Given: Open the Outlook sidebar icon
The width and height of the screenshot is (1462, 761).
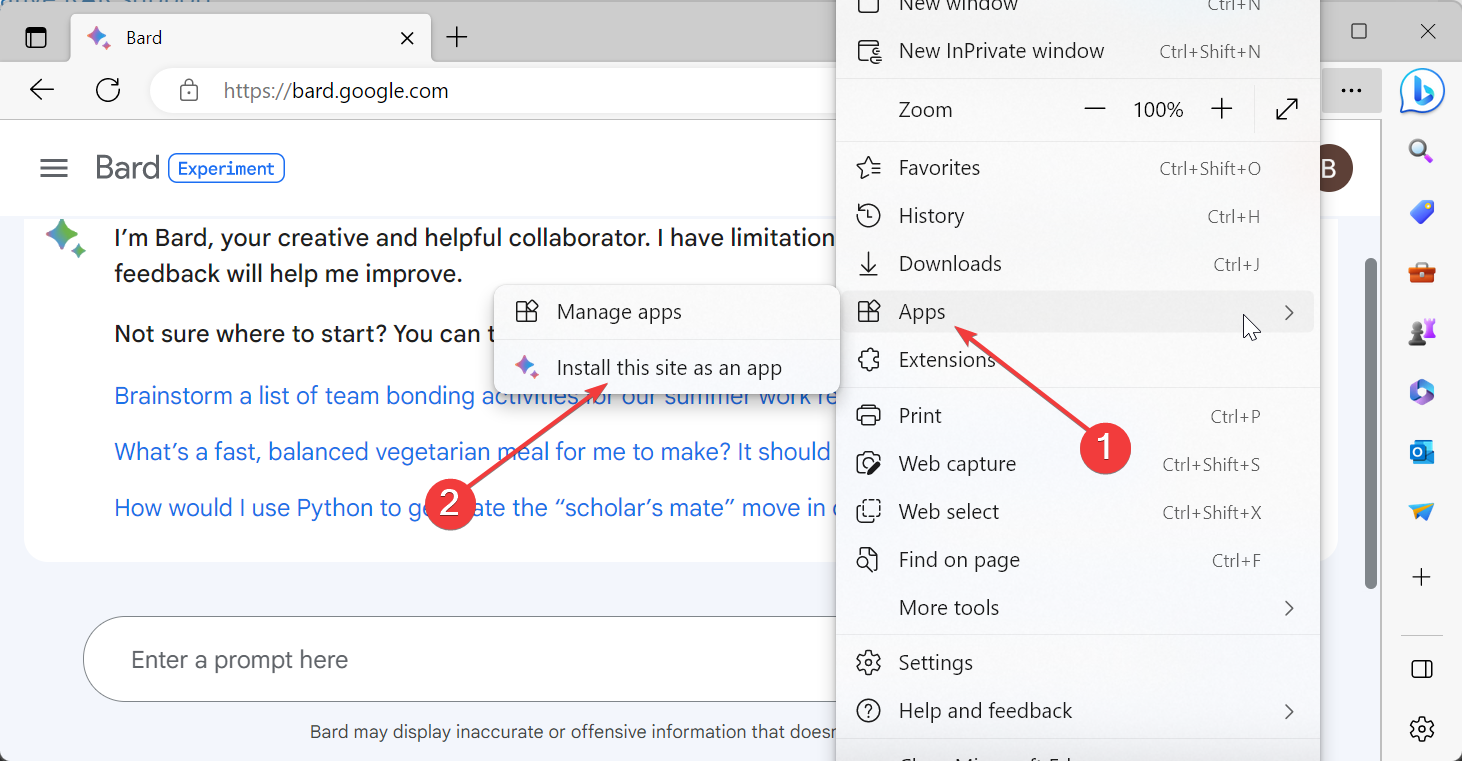Looking at the screenshot, I should (x=1421, y=452).
